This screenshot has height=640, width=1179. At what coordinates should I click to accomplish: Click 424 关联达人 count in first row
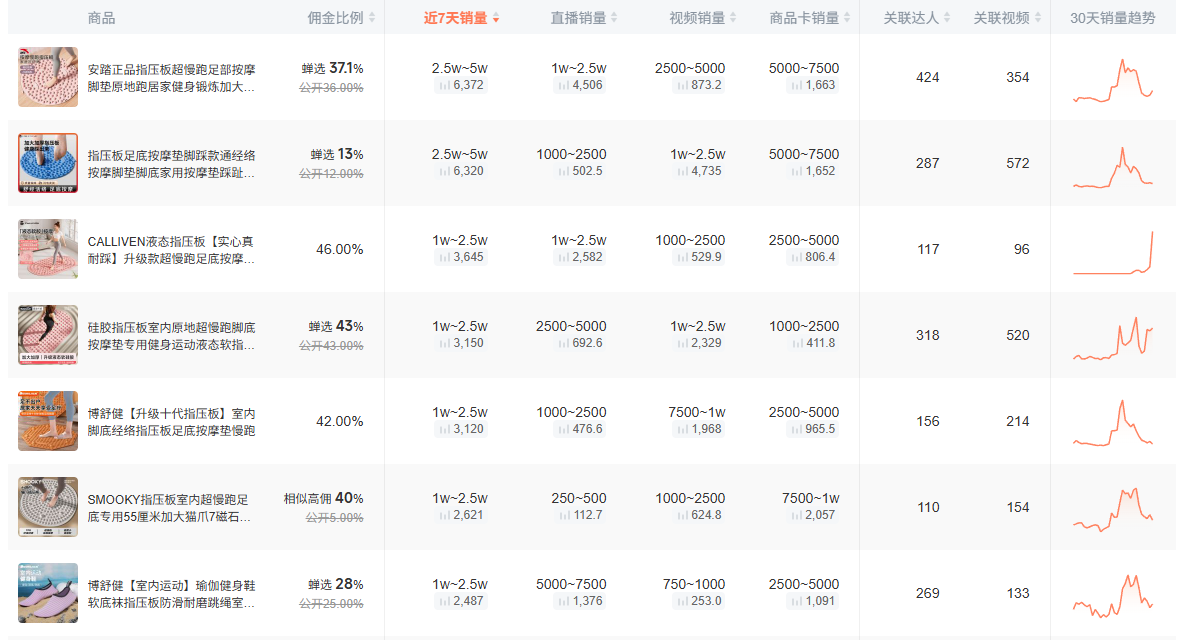pos(928,78)
